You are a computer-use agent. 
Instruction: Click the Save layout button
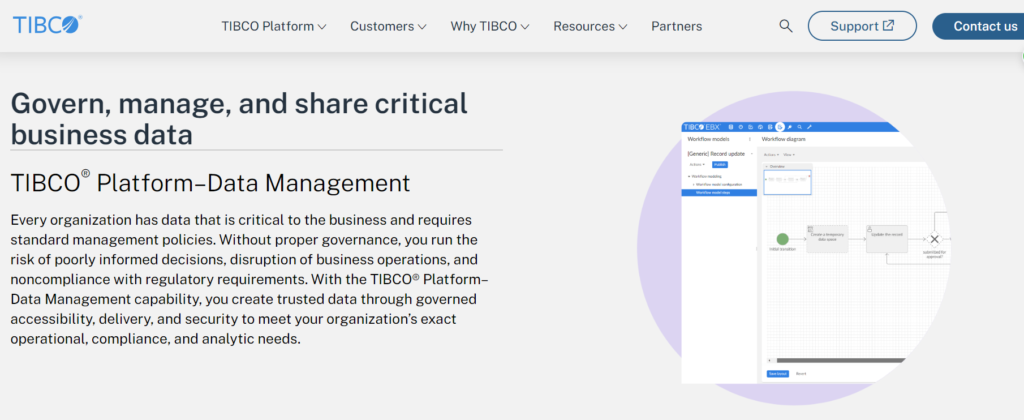coord(778,374)
